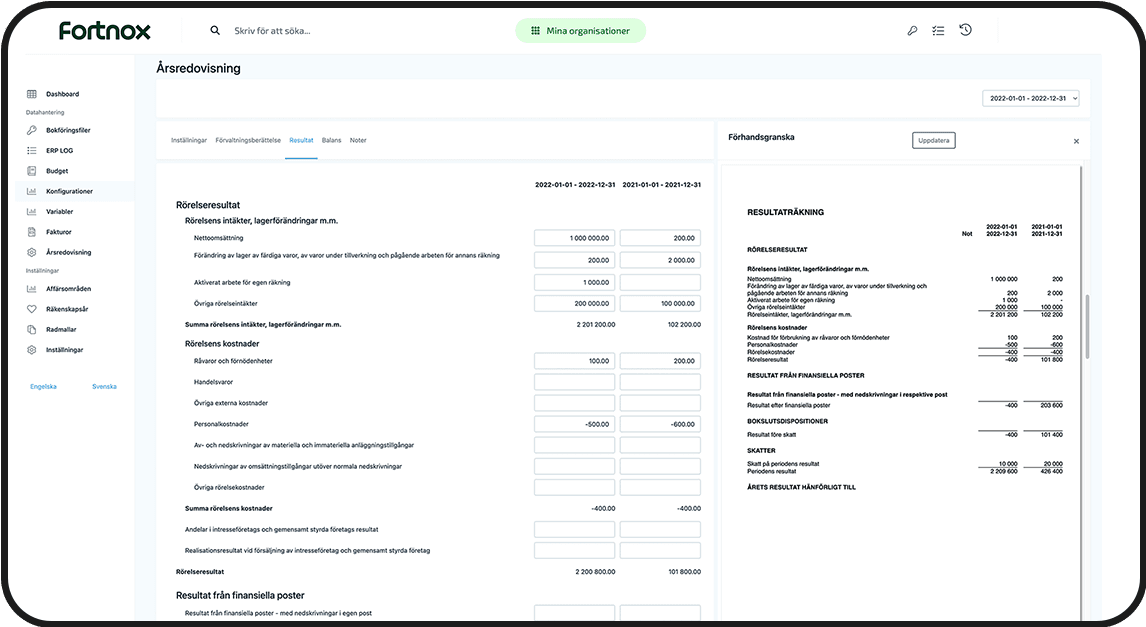1146x627 pixels.
Task: Switch to the Balans tab
Action: tap(331, 141)
